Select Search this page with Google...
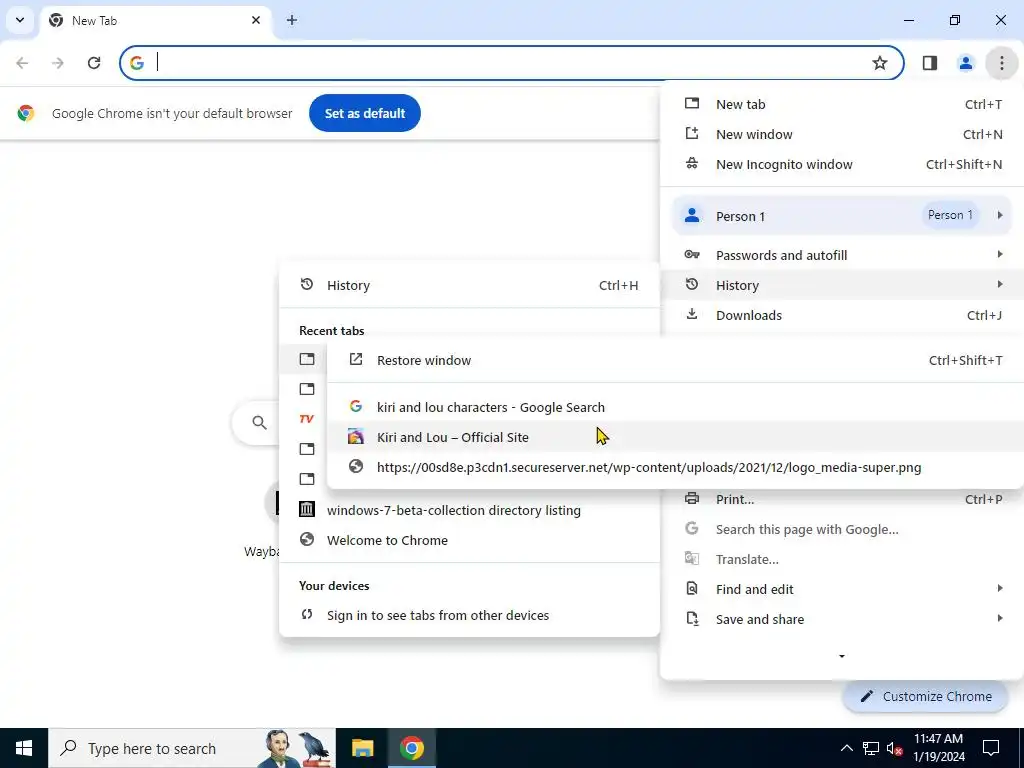 [842, 529]
